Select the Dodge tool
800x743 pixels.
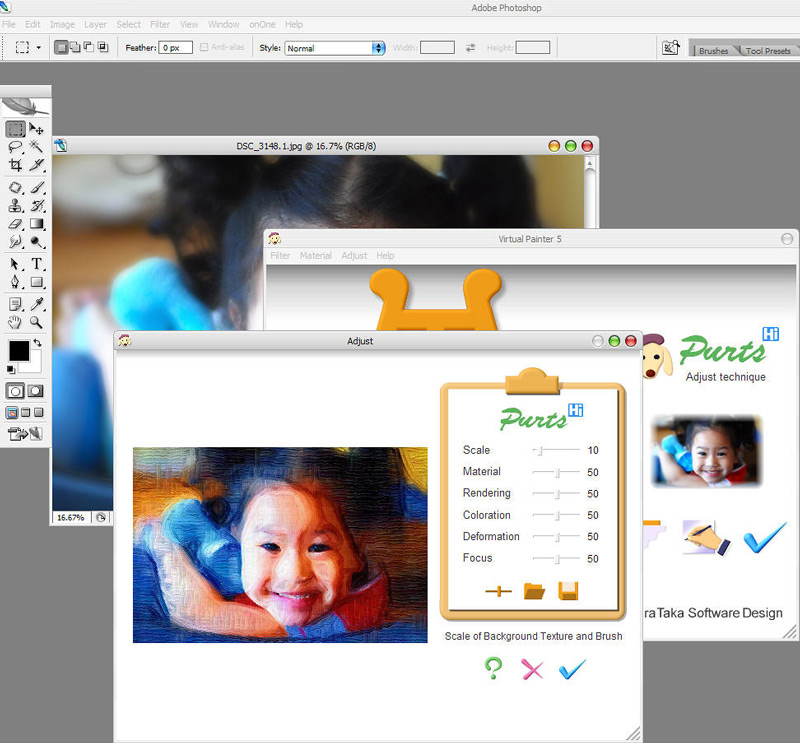36,241
